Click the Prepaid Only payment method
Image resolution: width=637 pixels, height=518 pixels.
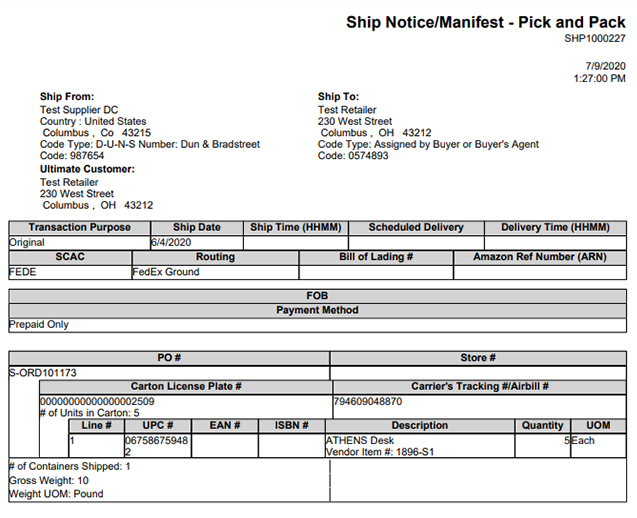pyautogui.click(x=39, y=325)
